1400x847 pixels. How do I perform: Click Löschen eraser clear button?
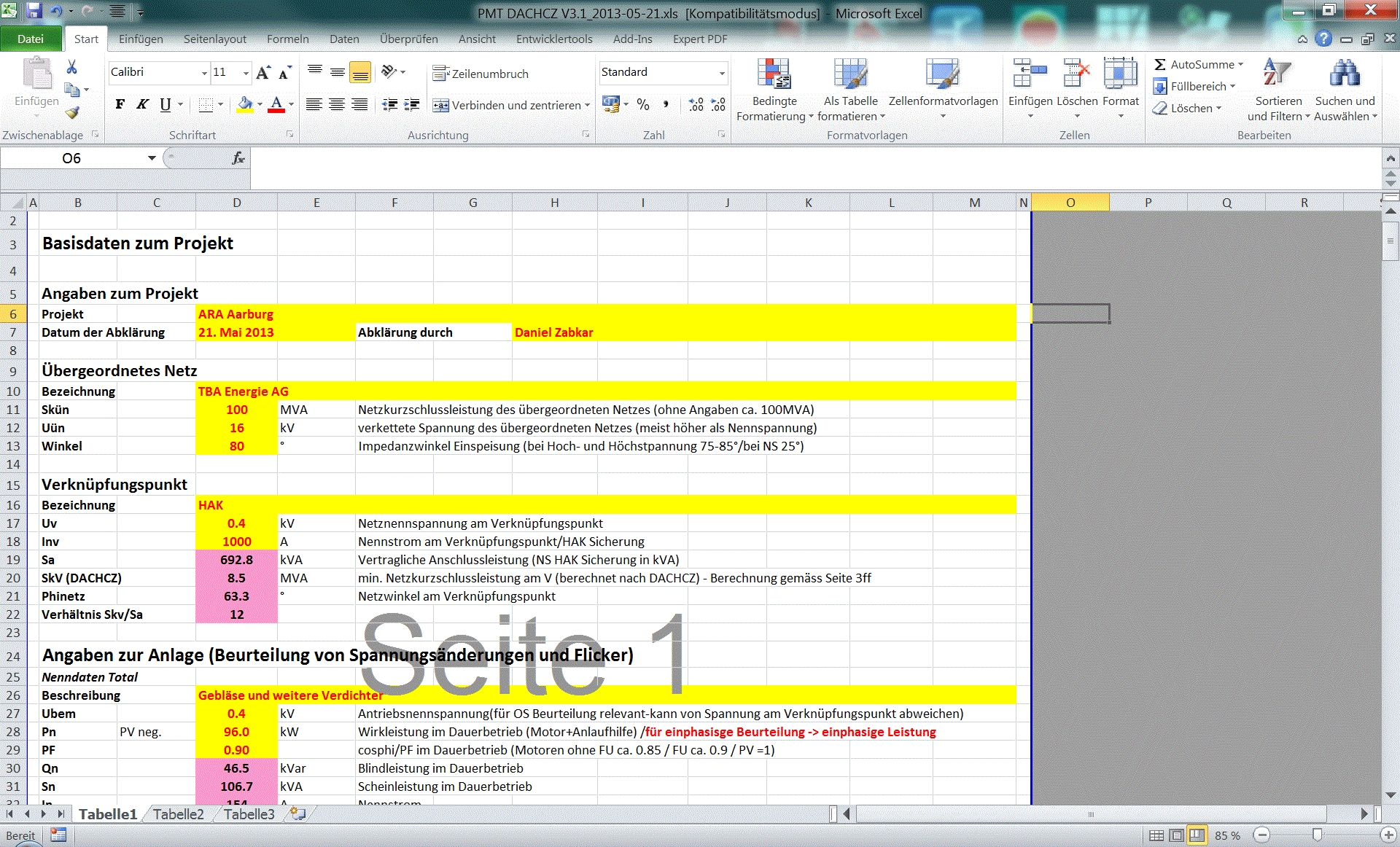pos(1186,108)
